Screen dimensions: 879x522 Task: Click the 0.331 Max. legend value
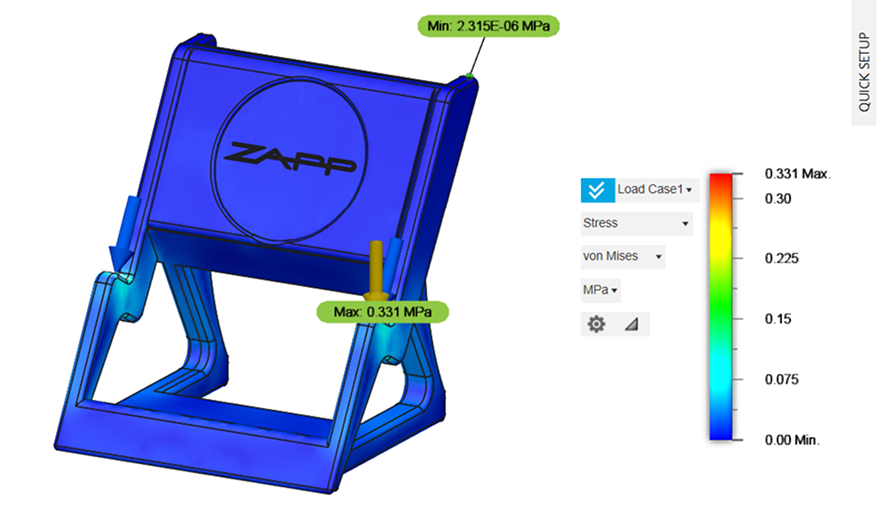[798, 174]
